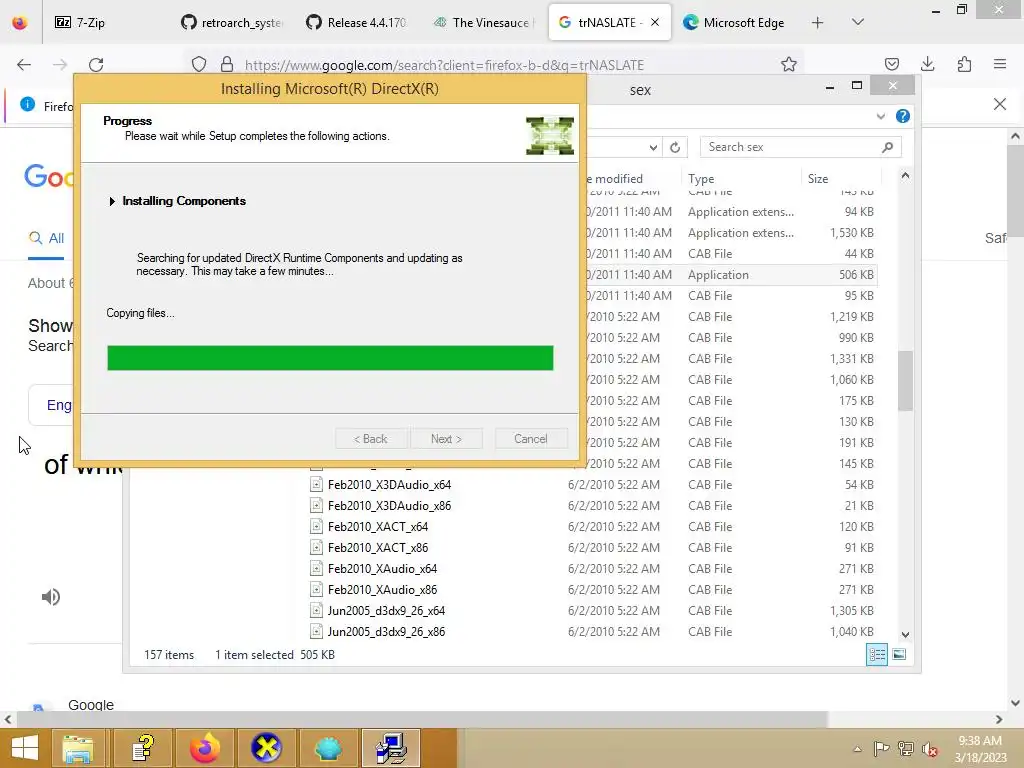This screenshot has width=1024, height=768.
Task: Select file Feb2010_XAudio_x64
Action: tap(383, 568)
